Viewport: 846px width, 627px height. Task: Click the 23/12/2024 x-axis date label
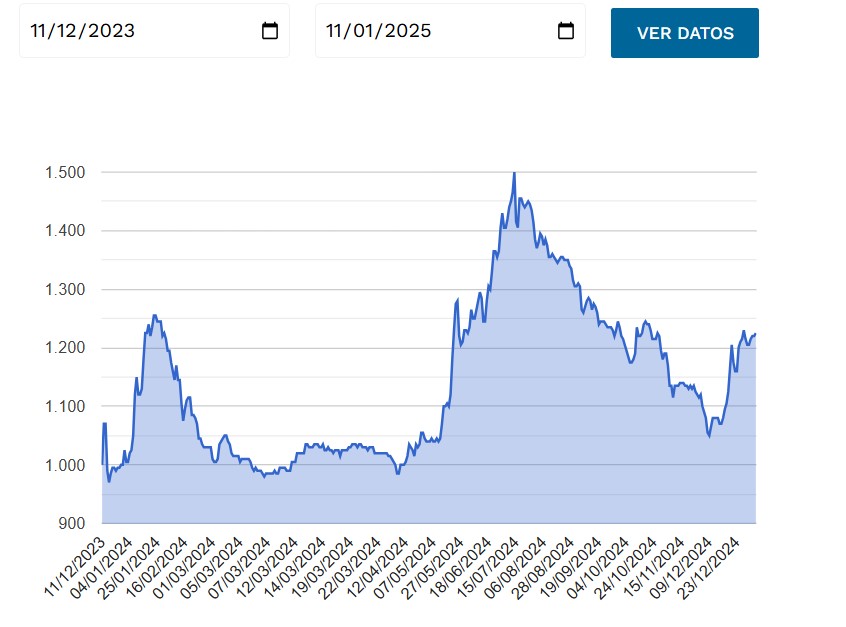(x=708, y=567)
